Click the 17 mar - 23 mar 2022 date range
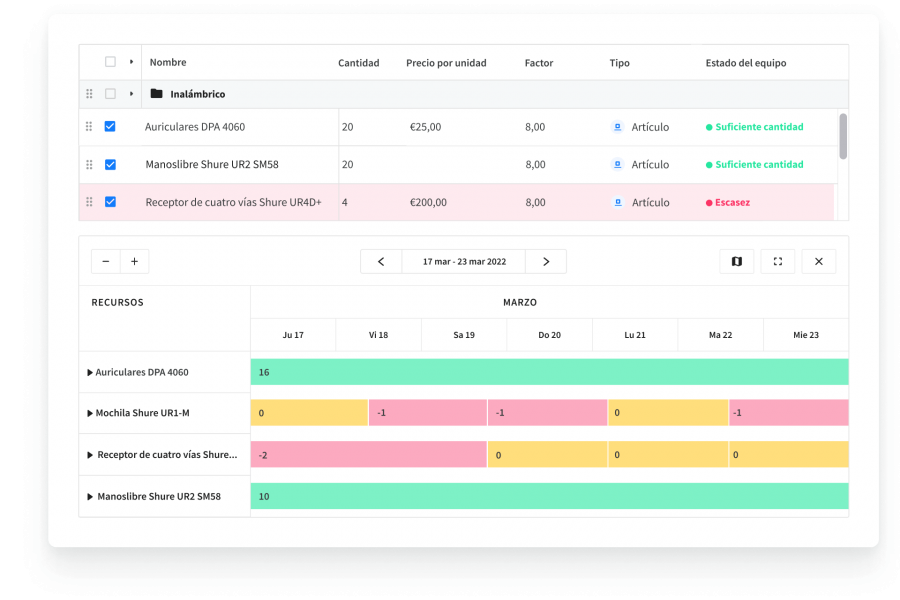 tap(463, 261)
